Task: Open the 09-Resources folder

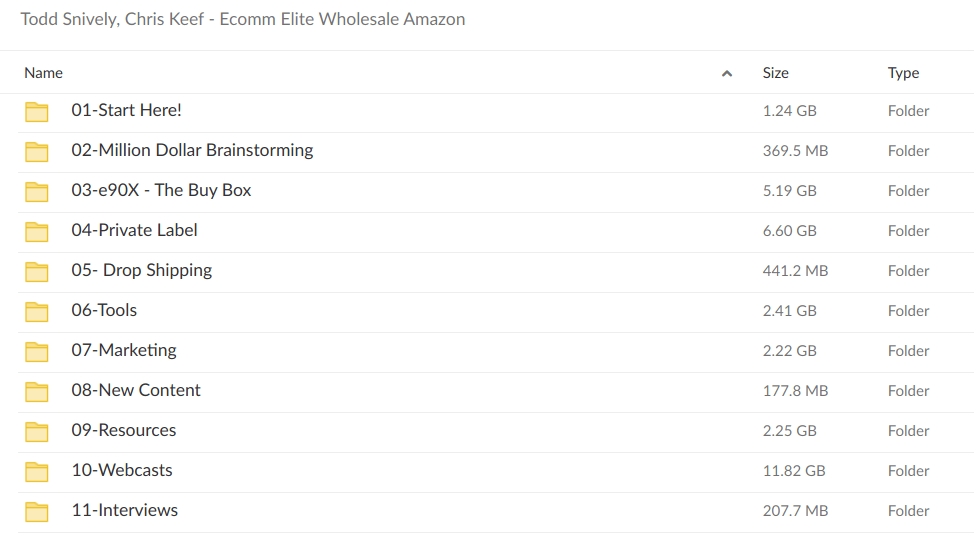Action: click(123, 430)
